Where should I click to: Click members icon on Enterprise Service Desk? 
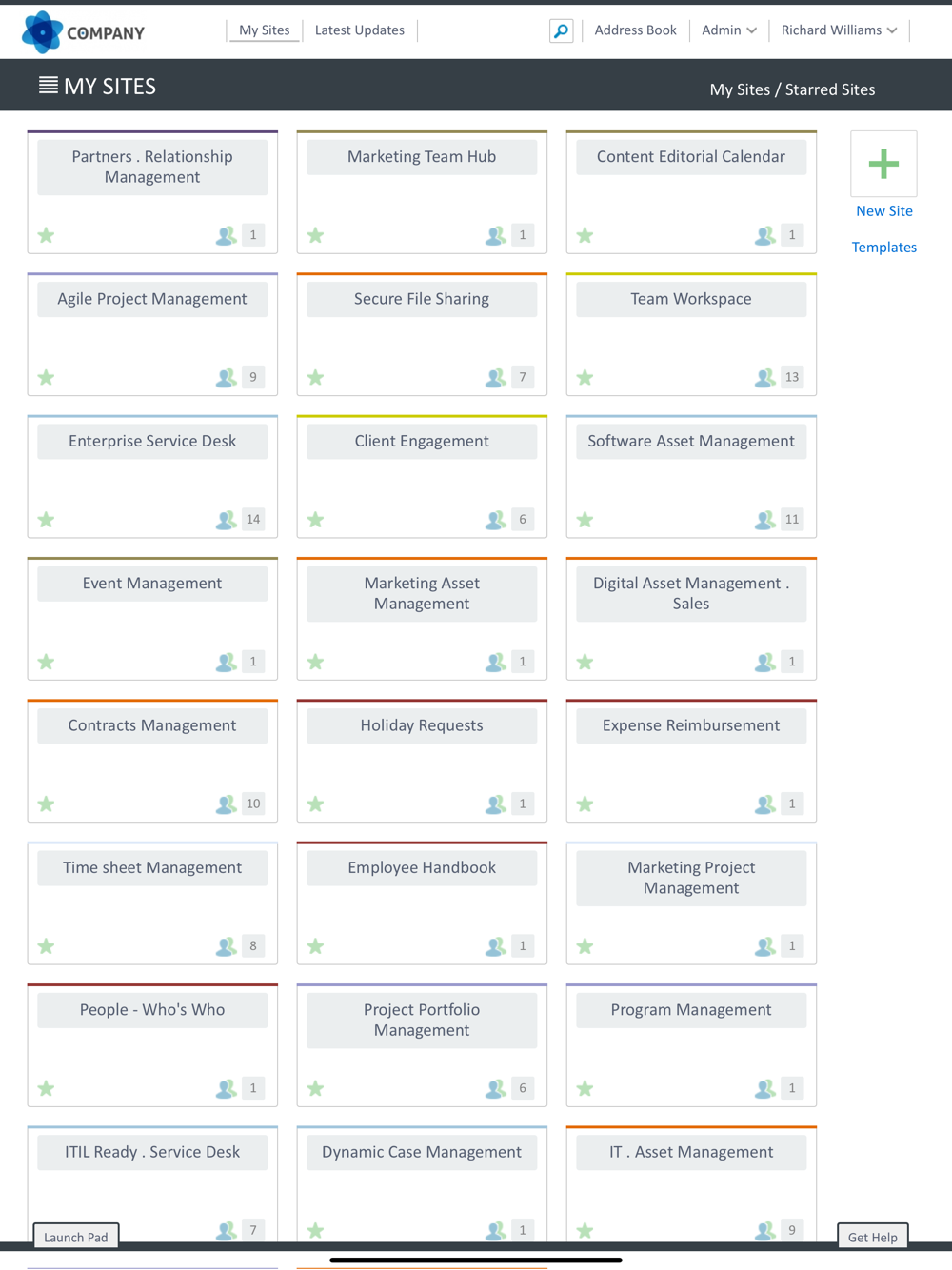pos(226,520)
